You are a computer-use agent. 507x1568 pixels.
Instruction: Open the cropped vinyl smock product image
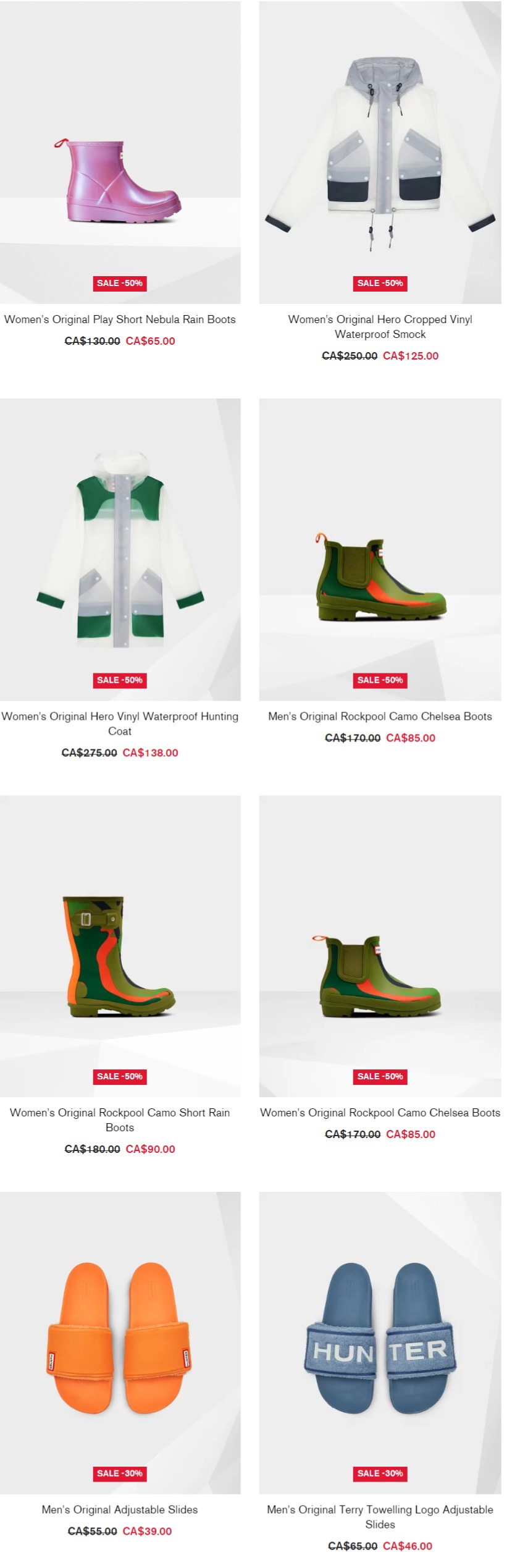[x=380, y=152]
